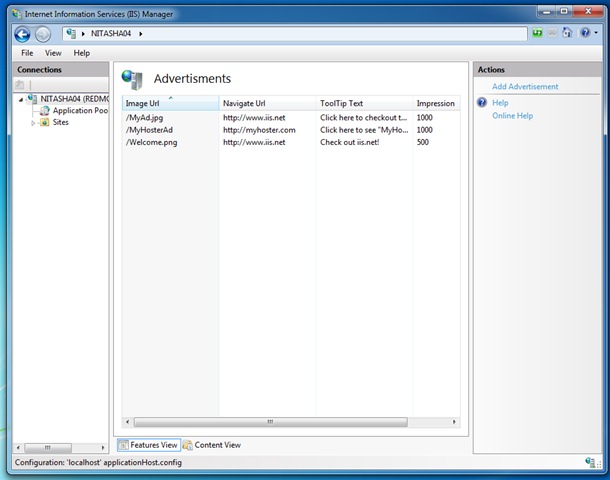
Task: Select Application Pools in Connections tree
Action: coord(80,110)
